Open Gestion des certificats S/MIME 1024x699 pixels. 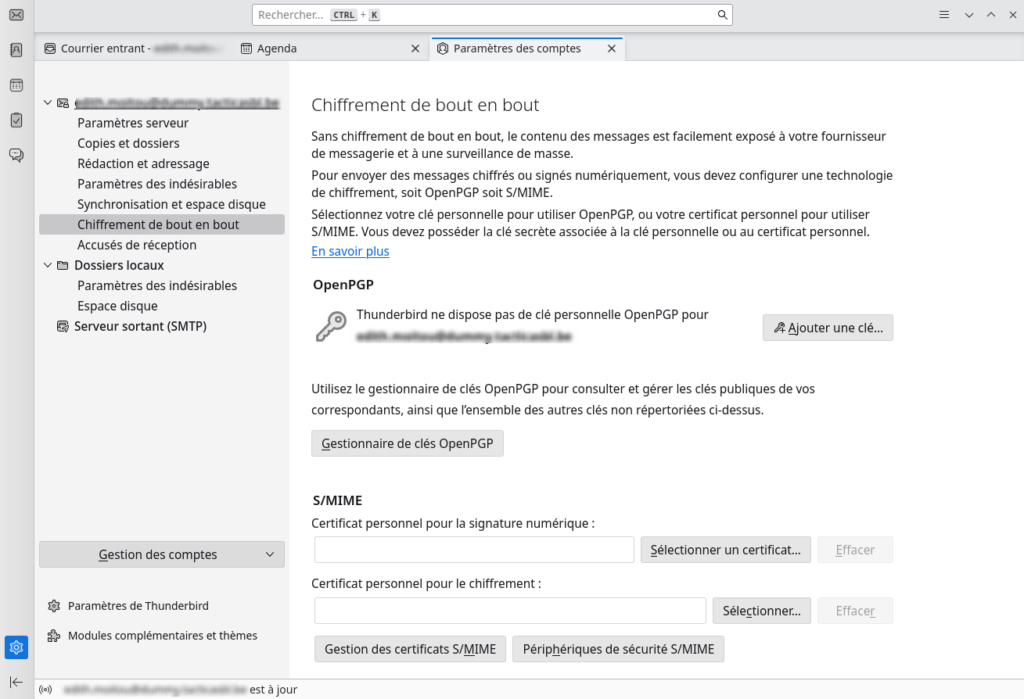pos(410,649)
